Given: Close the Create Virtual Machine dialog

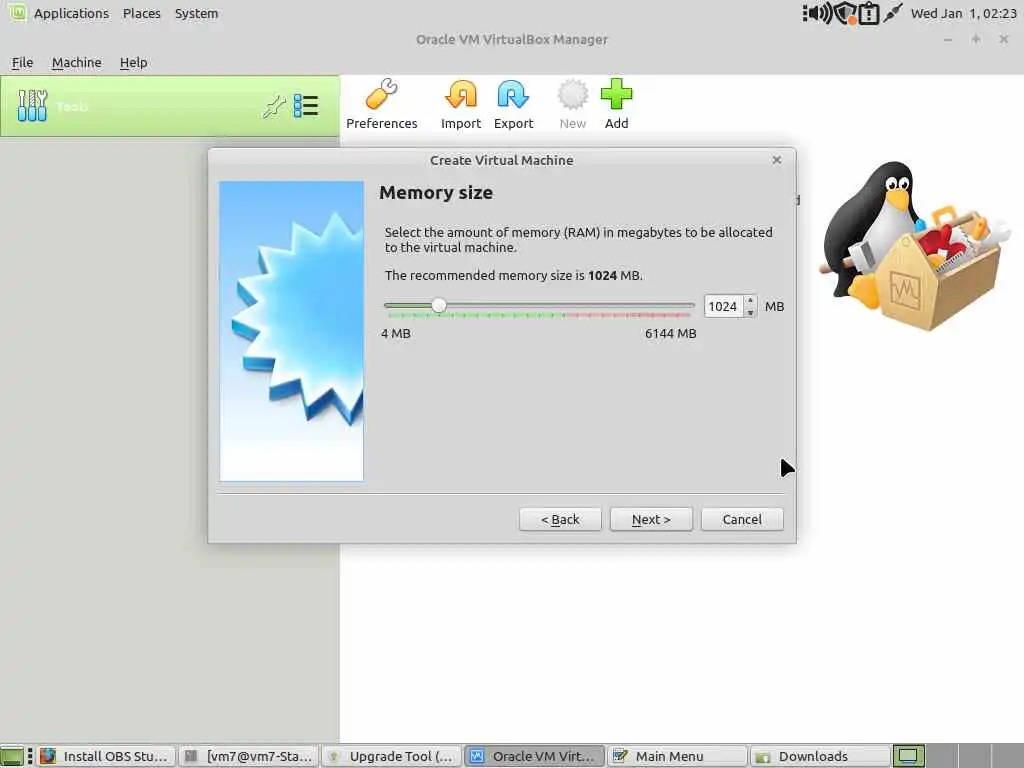Looking at the screenshot, I should click(x=776, y=160).
